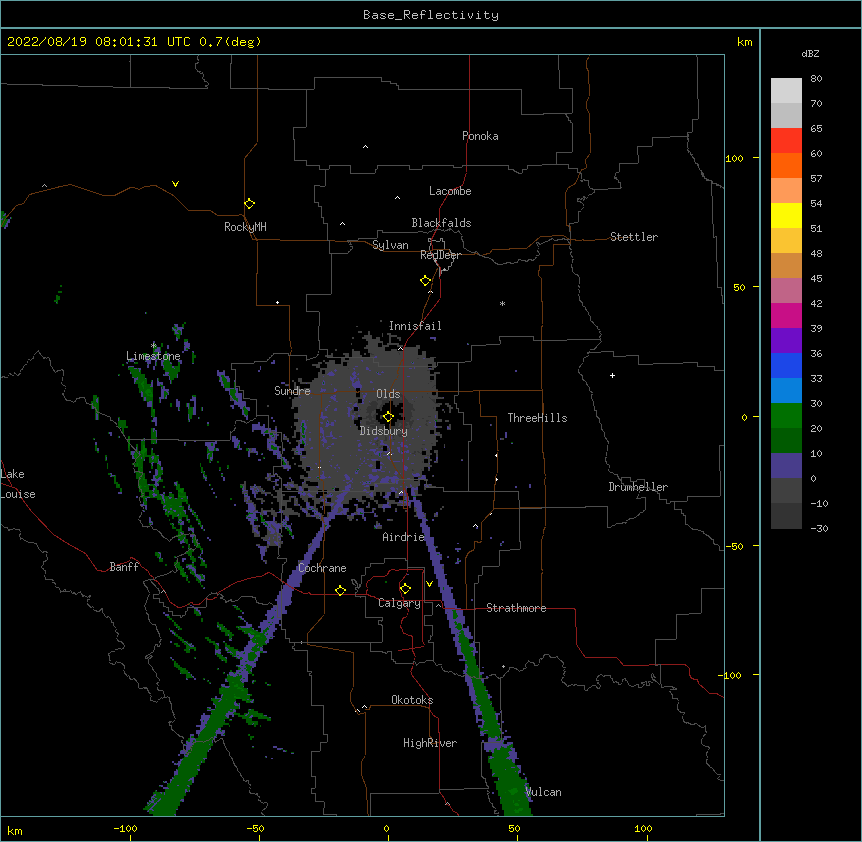The width and height of the screenshot is (862, 842).
Task: Click the Vulcan label
Action: pyautogui.click(x=543, y=792)
